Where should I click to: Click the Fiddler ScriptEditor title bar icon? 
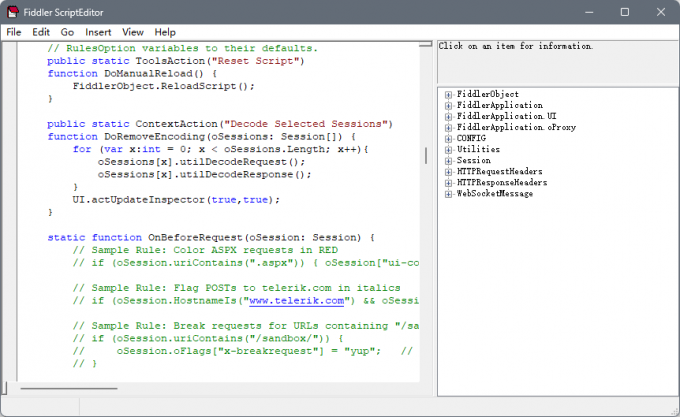coord(14,11)
